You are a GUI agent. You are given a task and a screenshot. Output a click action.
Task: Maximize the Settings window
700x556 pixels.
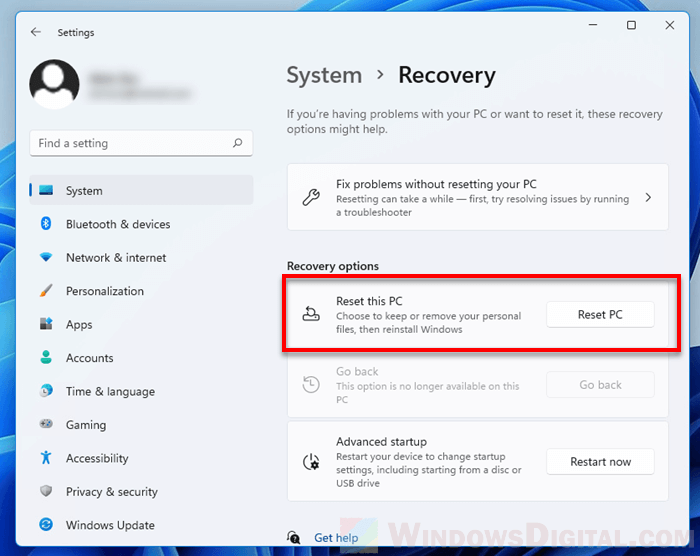pyautogui.click(x=631, y=25)
